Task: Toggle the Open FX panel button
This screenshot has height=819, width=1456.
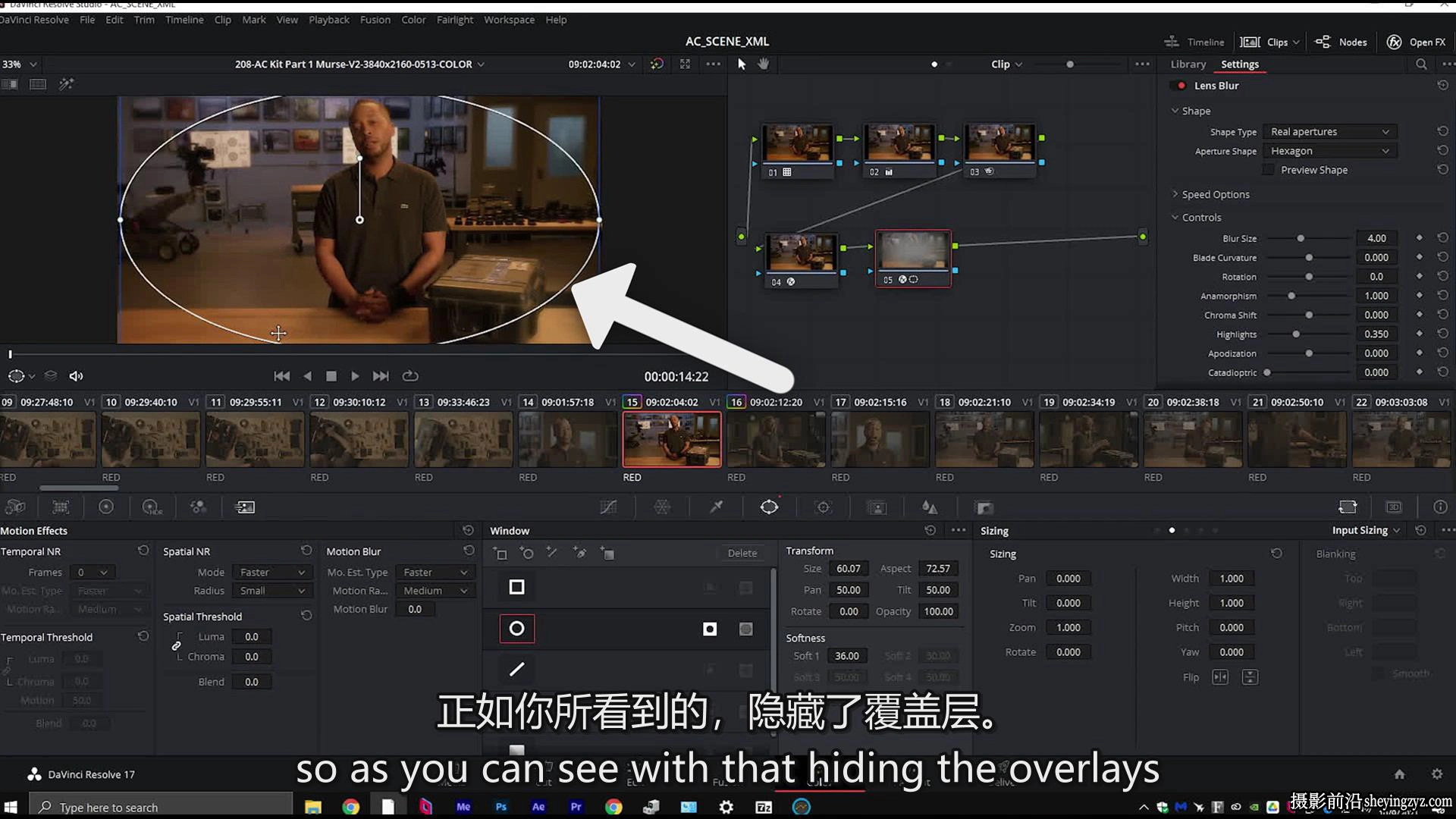Action: 1416,42
